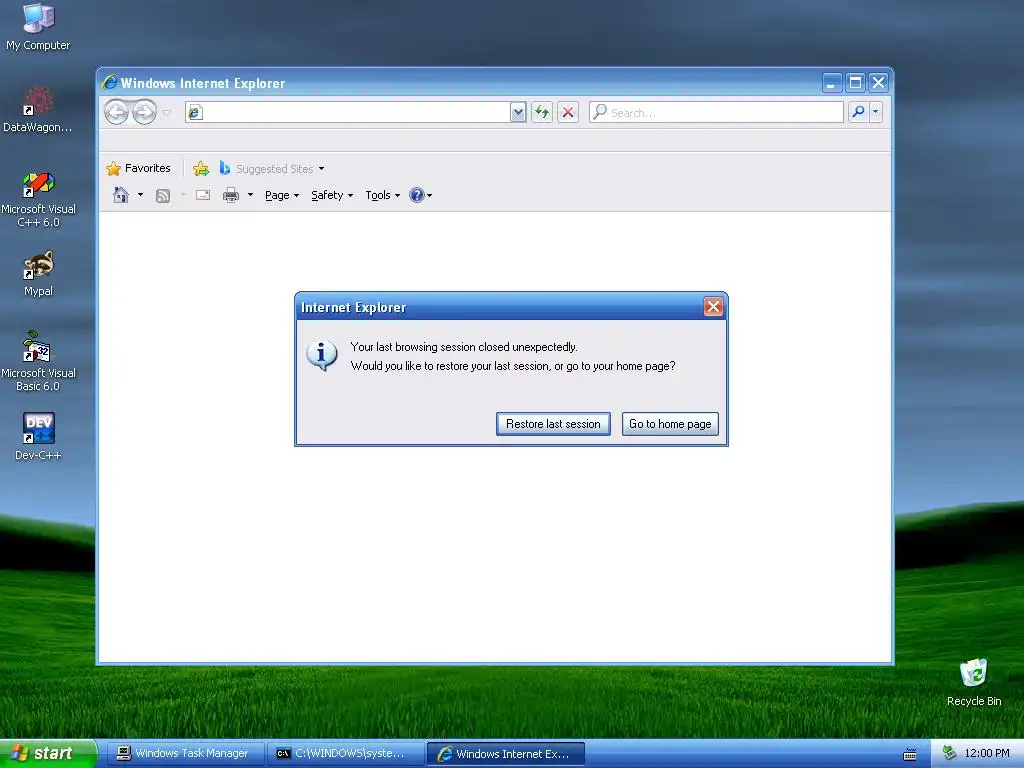Select My Computer desktop icon
This screenshot has width=1024, height=768.
click(38, 27)
